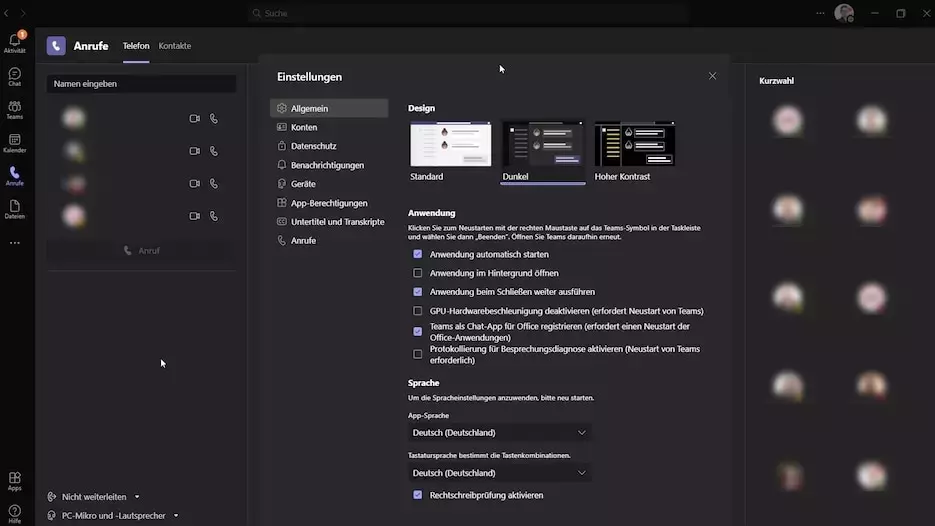
Task: Go to Teams in the sidebar
Action: (14, 109)
